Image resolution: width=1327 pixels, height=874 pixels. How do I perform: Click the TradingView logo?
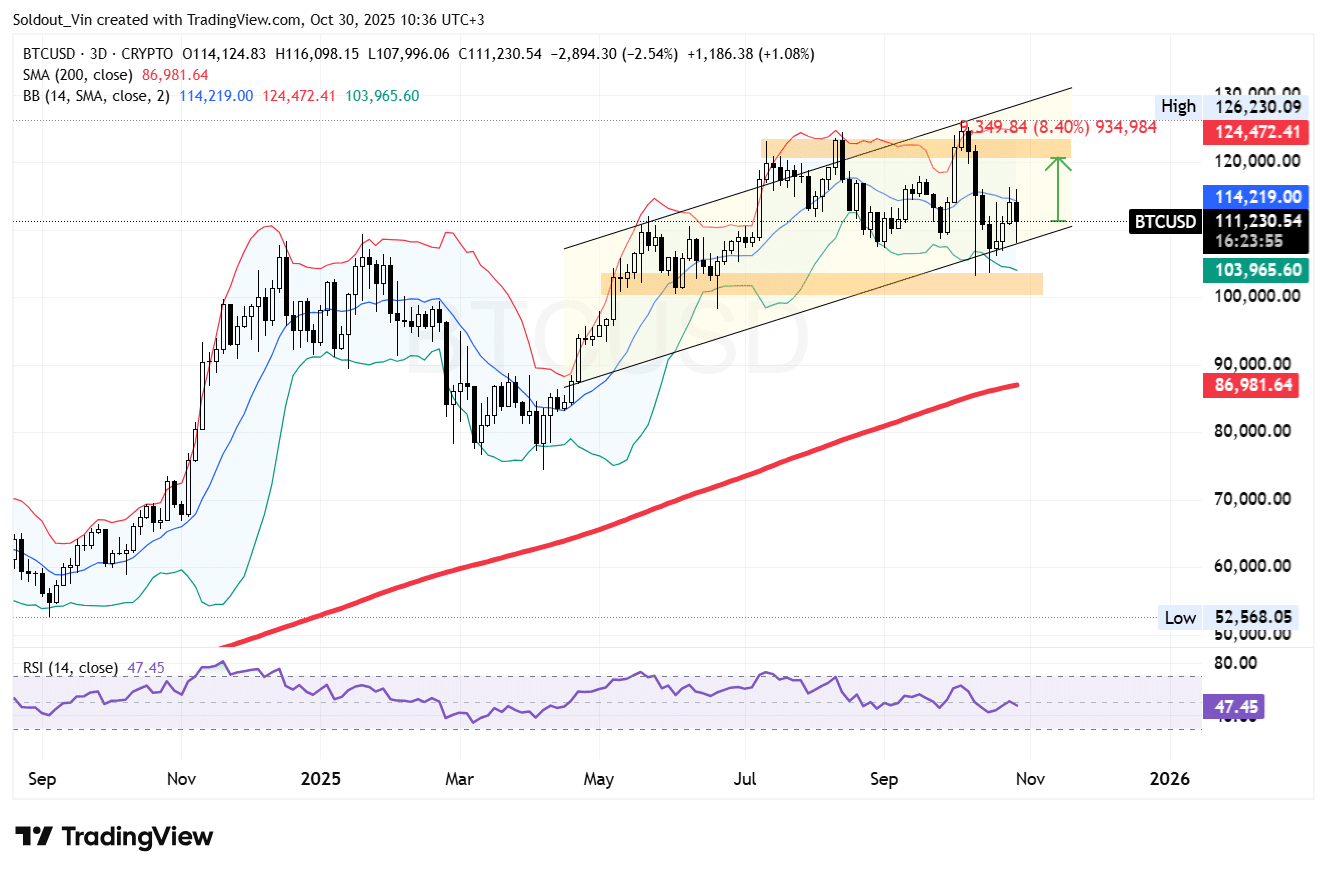115,836
